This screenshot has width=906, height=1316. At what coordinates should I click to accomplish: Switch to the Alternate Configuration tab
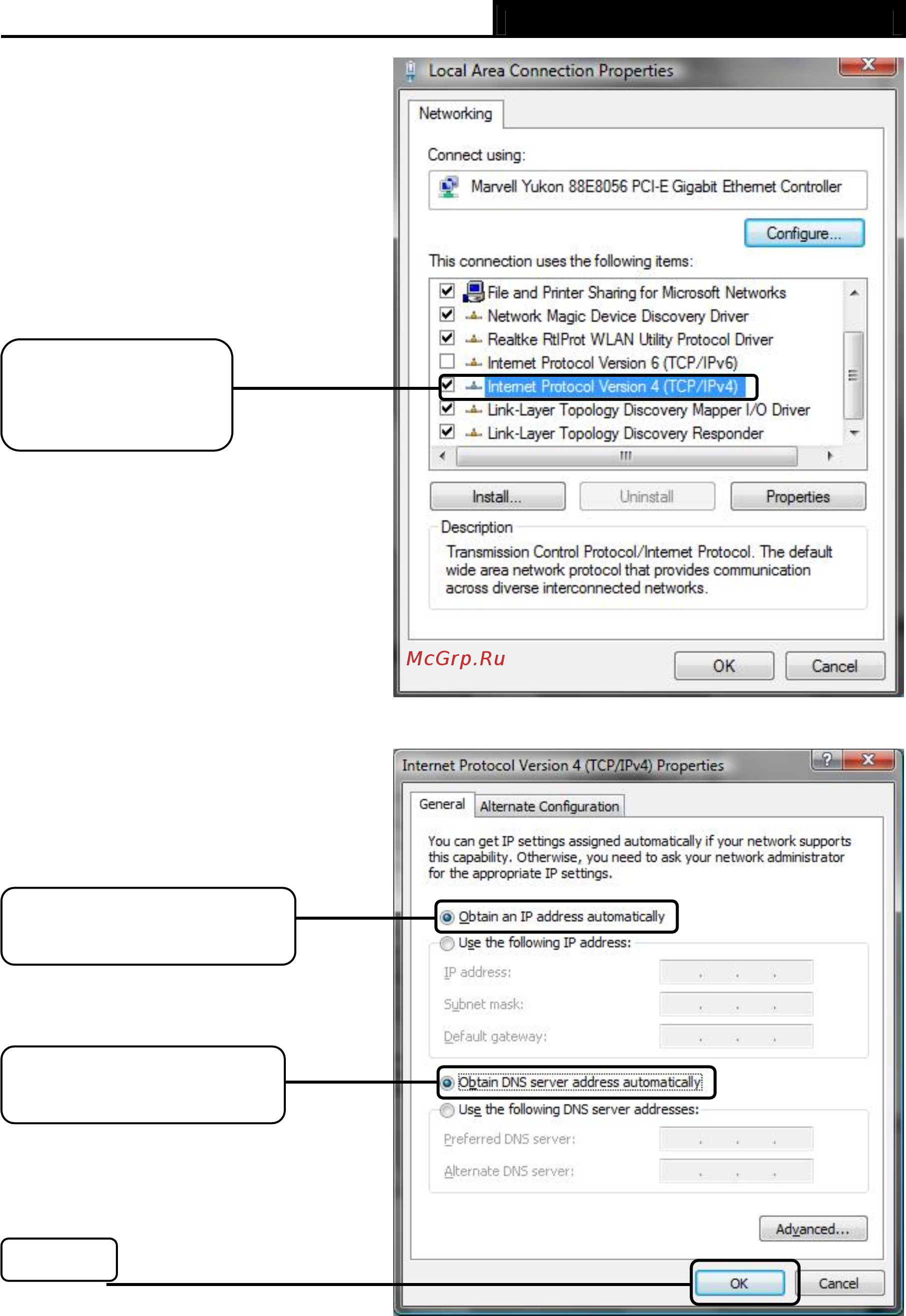tap(549, 807)
